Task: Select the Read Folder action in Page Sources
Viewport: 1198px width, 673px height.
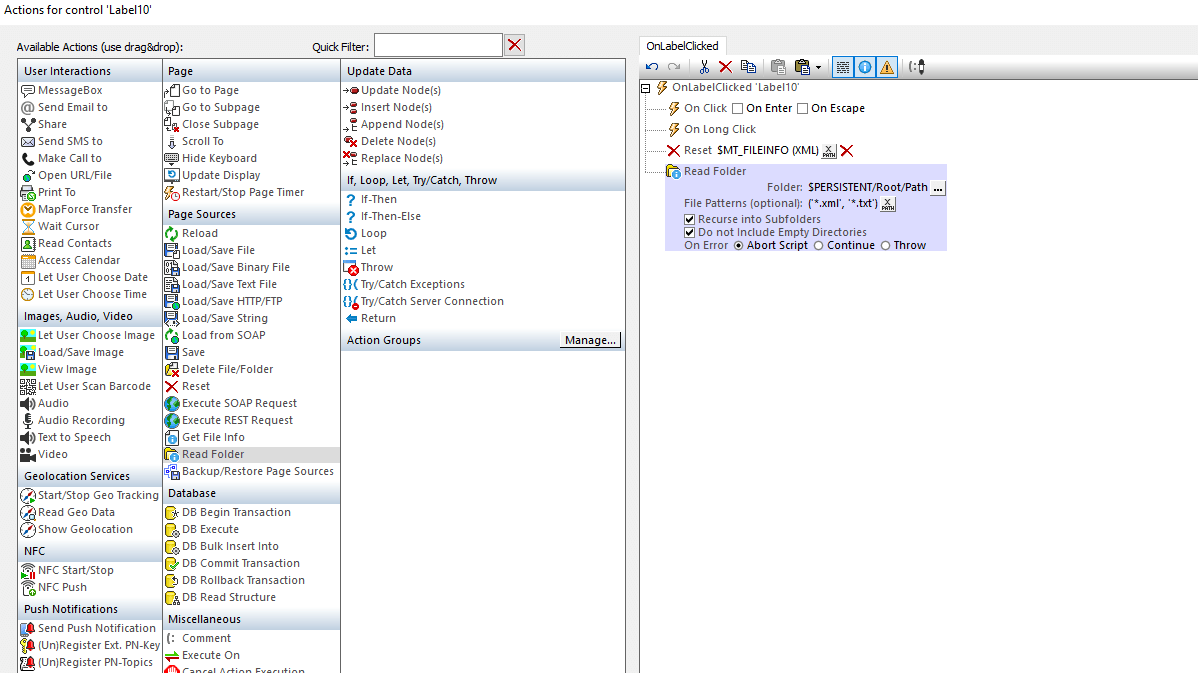Action: (x=212, y=454)
